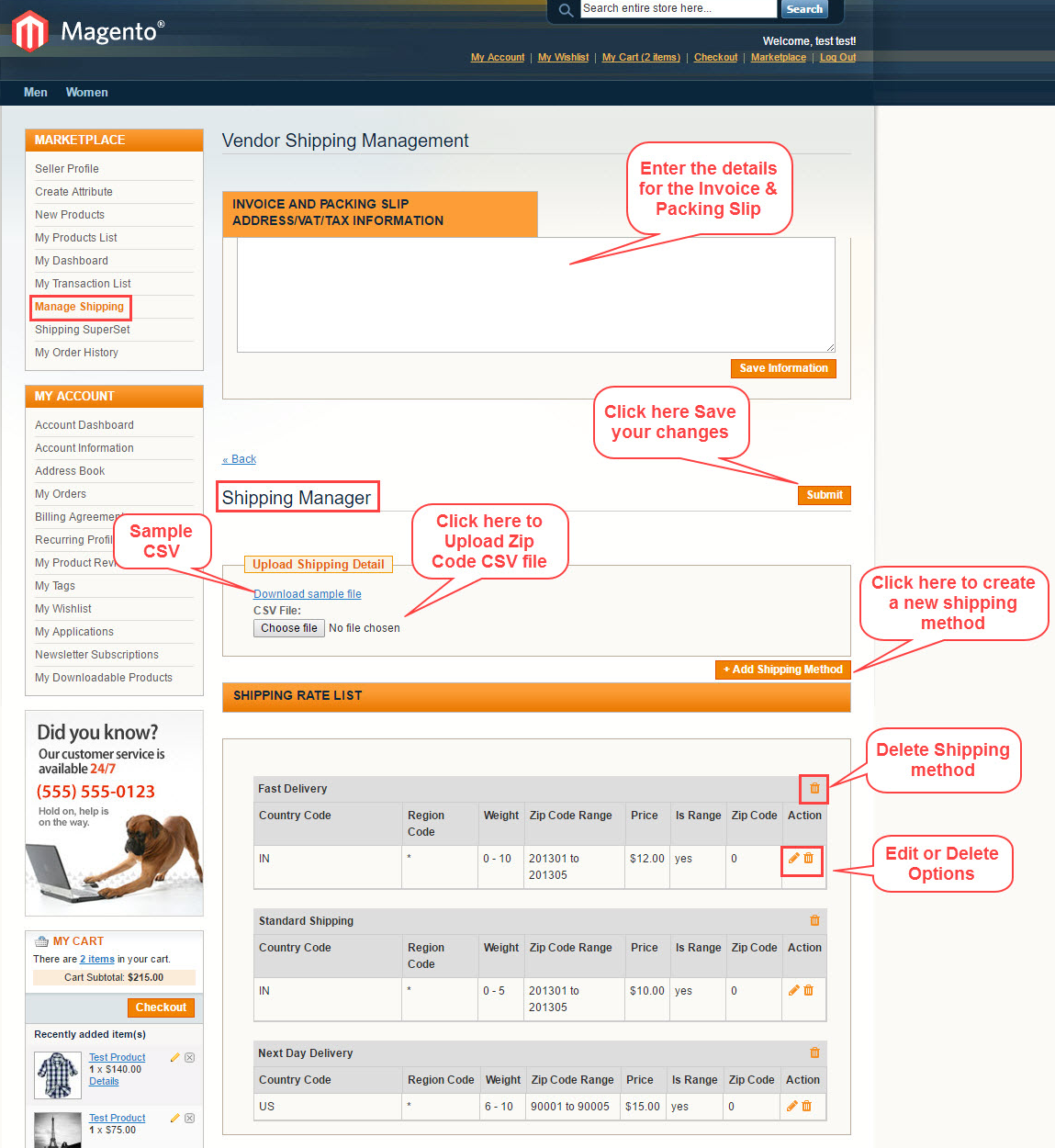The width and height of the screenshot is (1055, 1148).
Task: Click the customer service dog banner
Action: point(114,813)
